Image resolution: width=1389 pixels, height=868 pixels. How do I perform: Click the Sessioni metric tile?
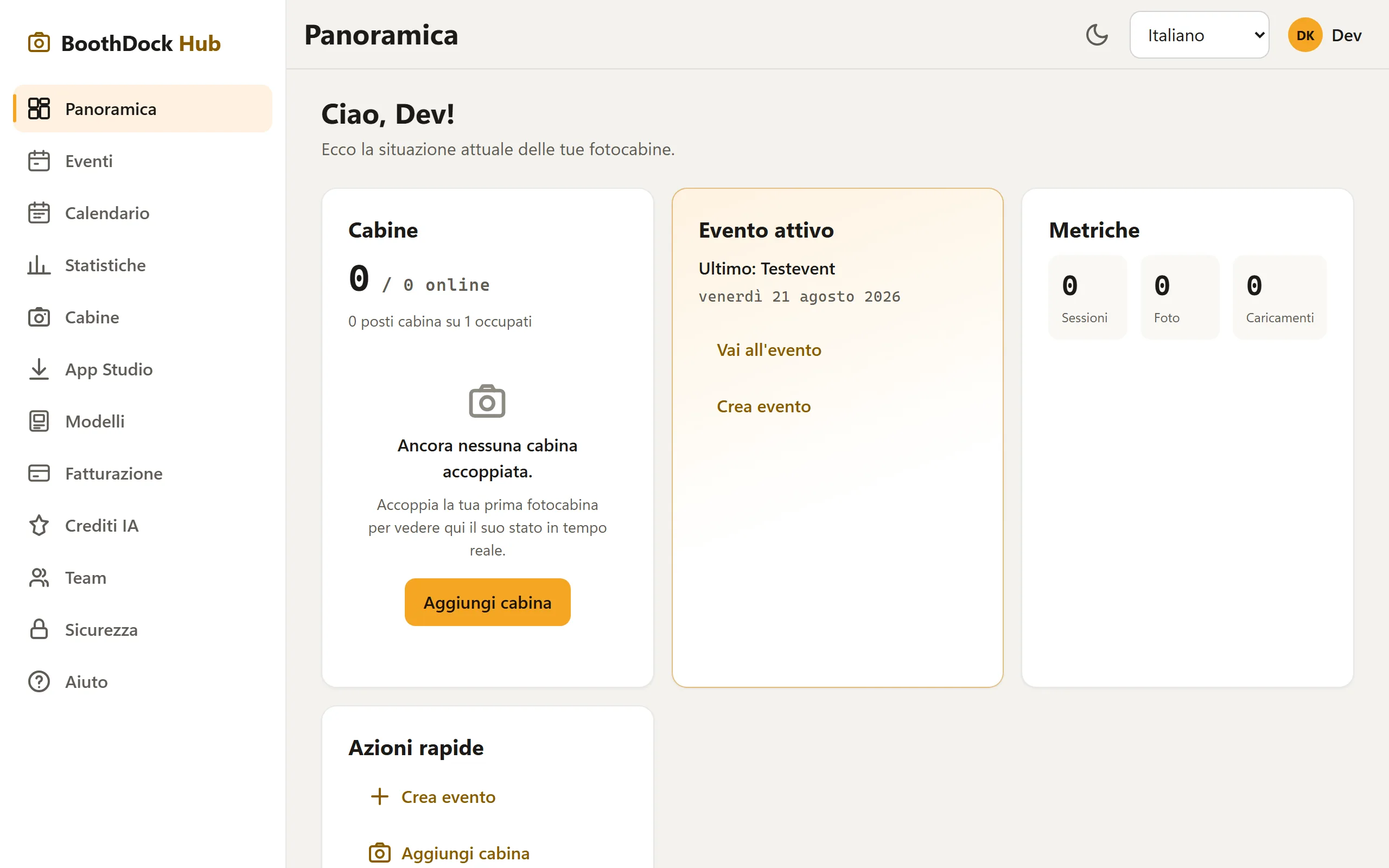pos(1088,297)
